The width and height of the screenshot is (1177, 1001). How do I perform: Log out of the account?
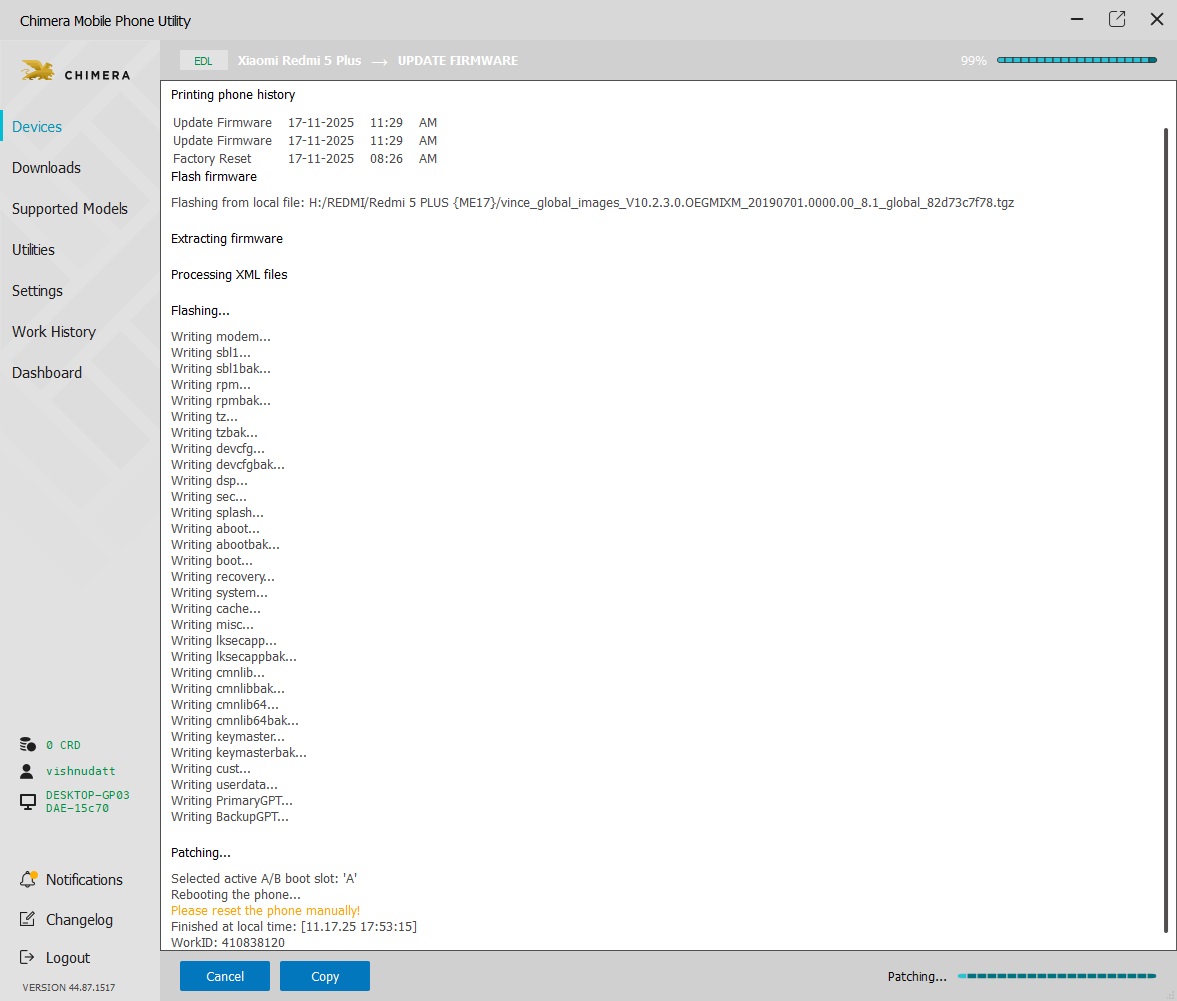click(68, 957)
